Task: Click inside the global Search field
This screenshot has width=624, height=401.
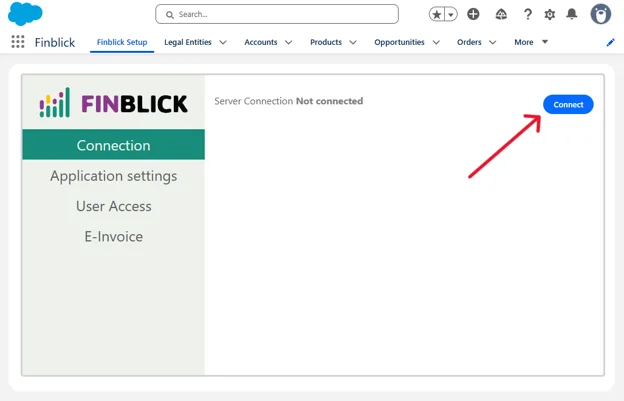Action: [x=277, y=14]
